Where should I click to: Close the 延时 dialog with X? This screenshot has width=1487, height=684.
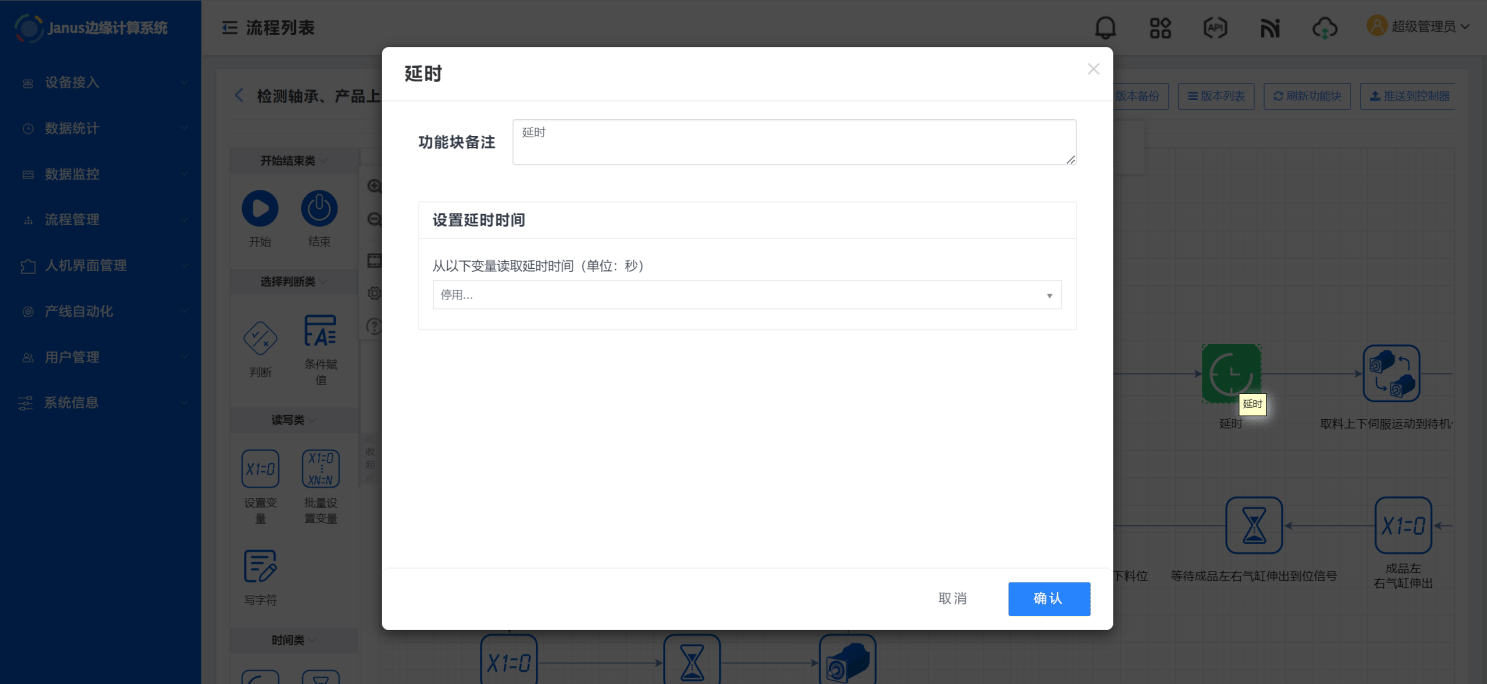tap(1093, 69)
